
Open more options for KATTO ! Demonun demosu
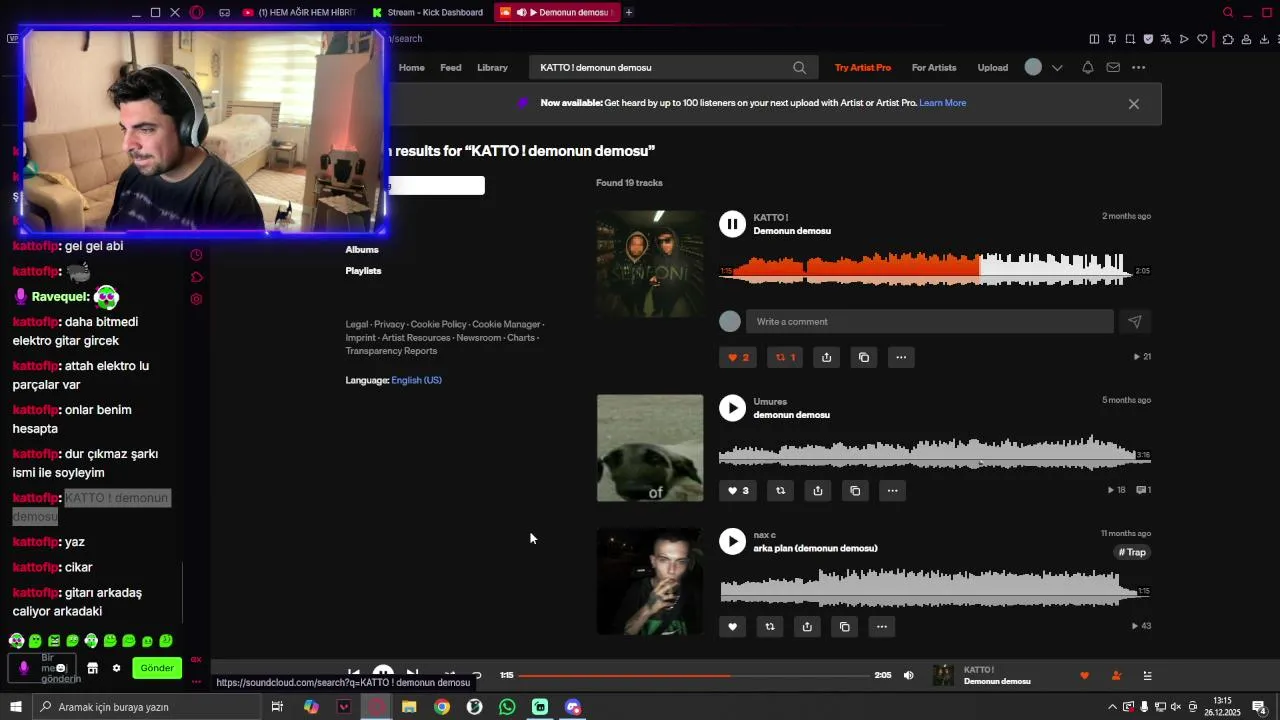tap(901, 357)
